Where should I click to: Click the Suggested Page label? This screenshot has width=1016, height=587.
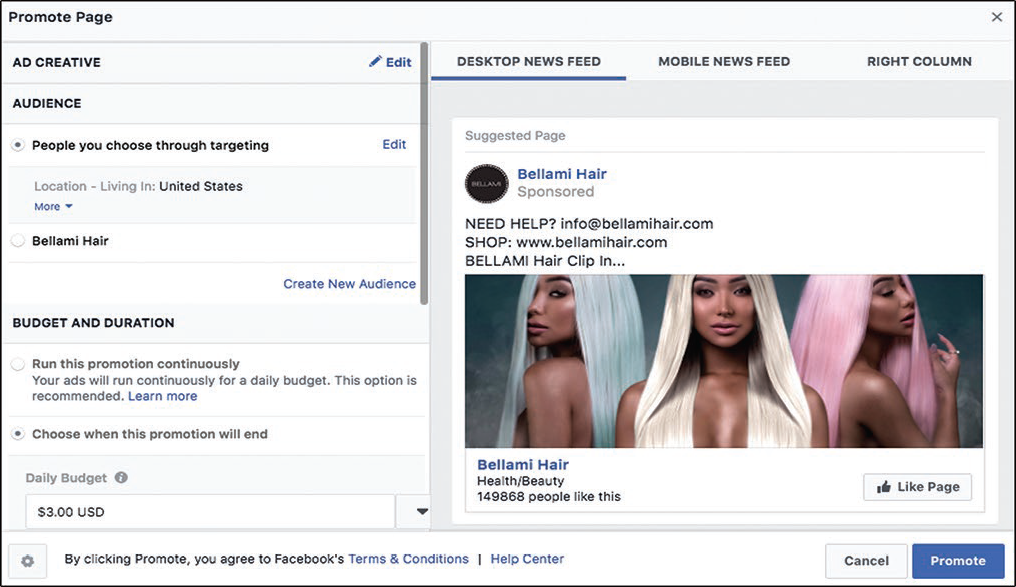click(x=515, y=135)
